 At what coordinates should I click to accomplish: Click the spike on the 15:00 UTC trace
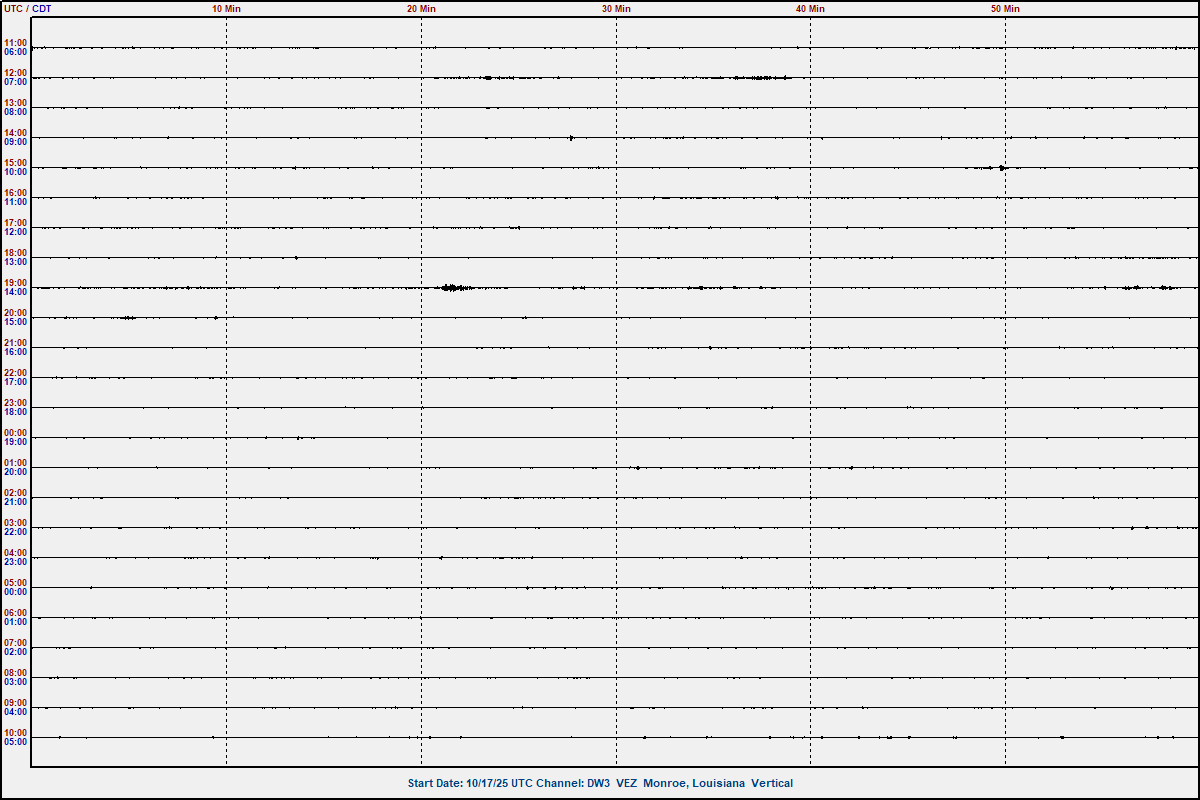[x=1002, y=168]
